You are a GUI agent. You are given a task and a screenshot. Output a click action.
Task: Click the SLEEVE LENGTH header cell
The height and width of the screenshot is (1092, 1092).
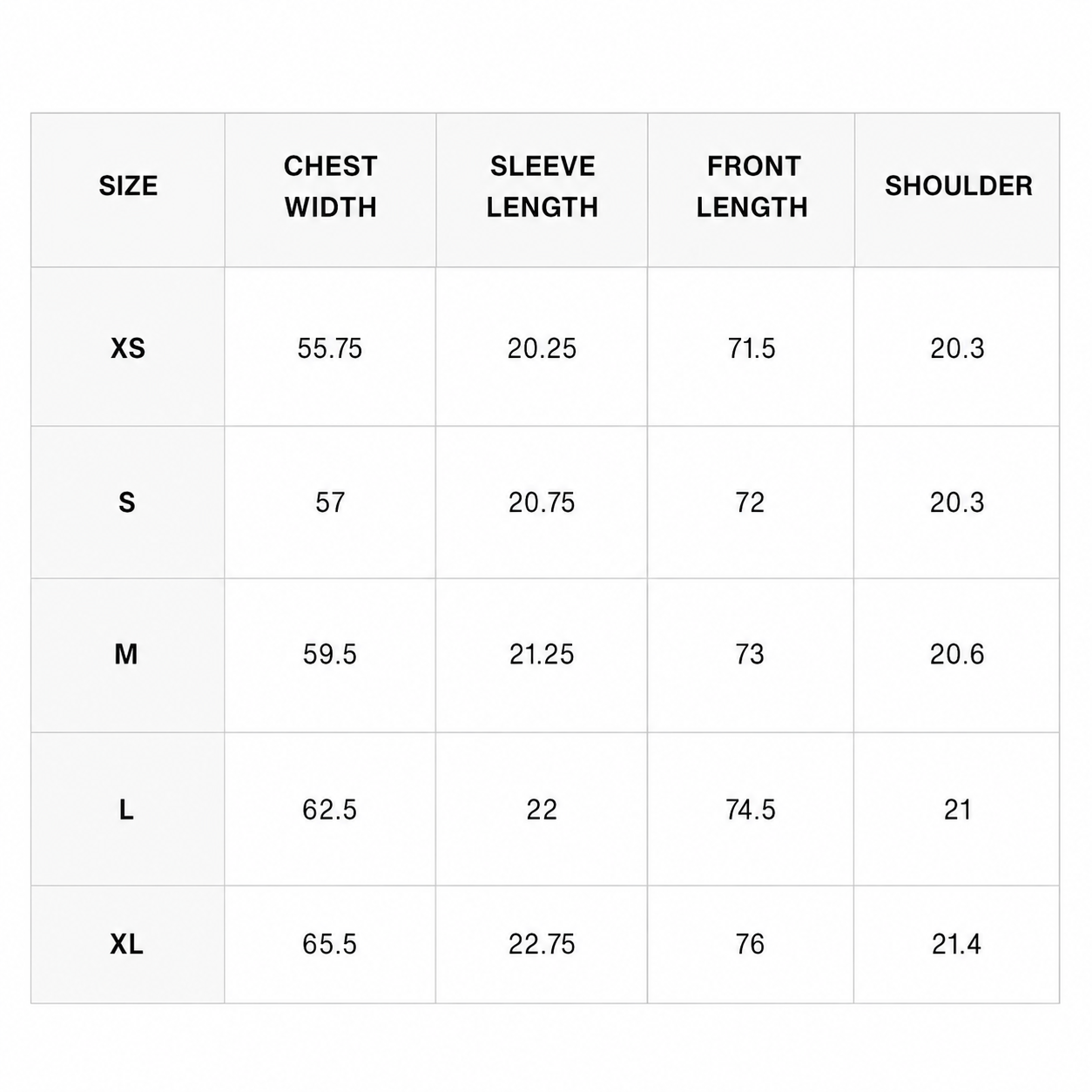coord(542,186)
